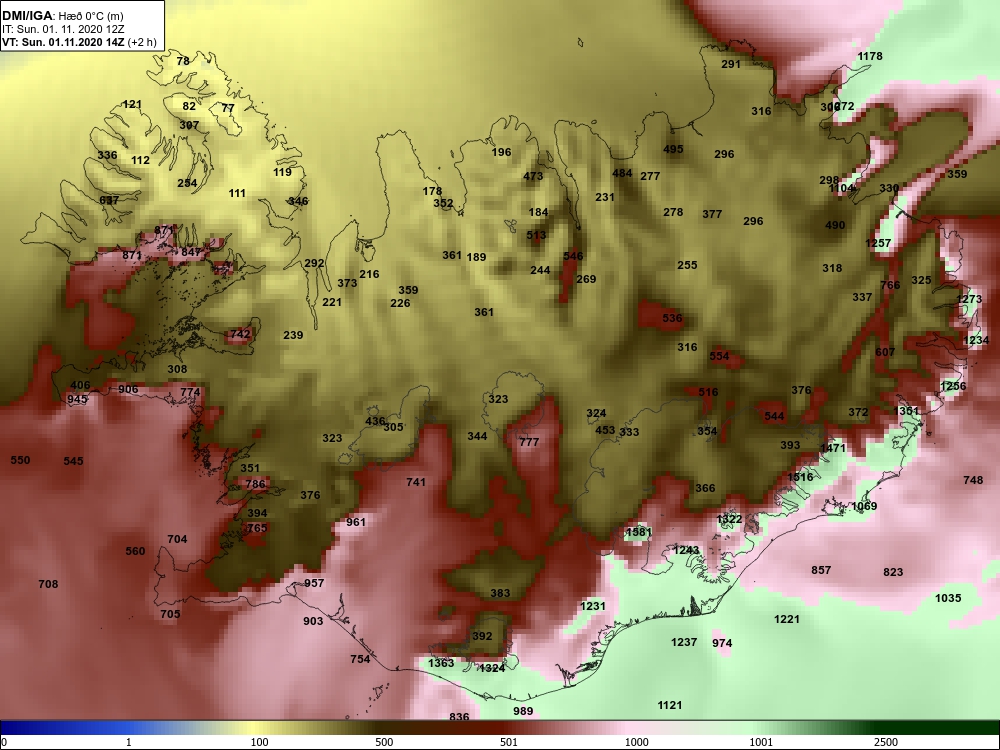Screen dimensions: 1000x750
Task: Click the '1001' color scale label
Action: (x=761, y=742)
